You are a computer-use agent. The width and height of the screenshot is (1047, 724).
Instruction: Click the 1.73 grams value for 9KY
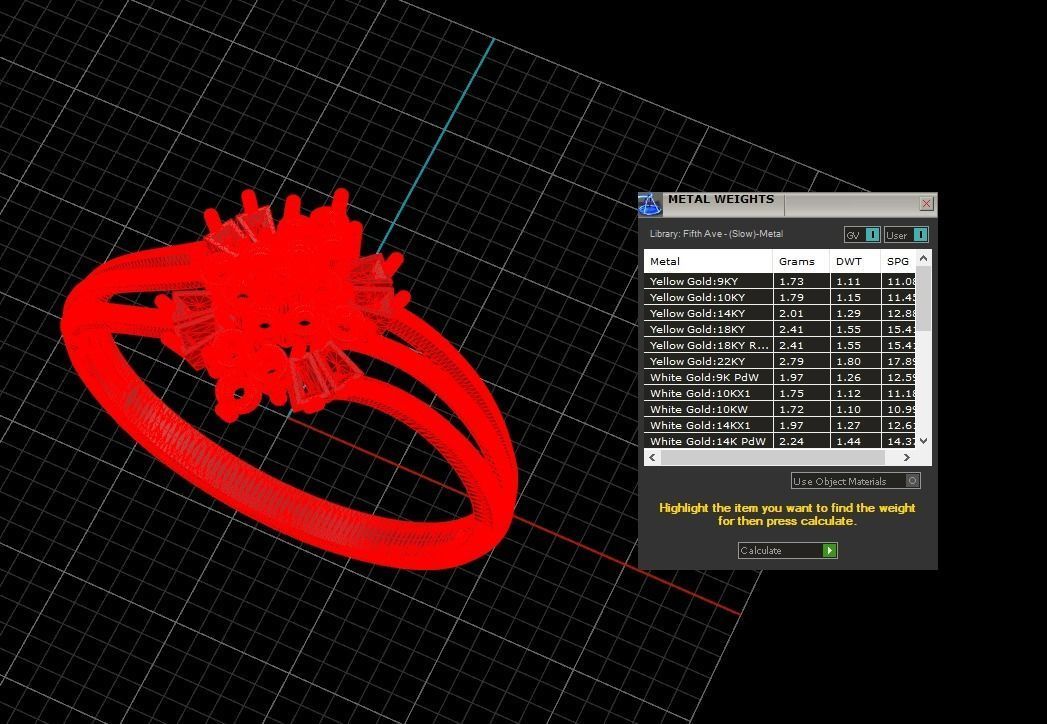791,281
